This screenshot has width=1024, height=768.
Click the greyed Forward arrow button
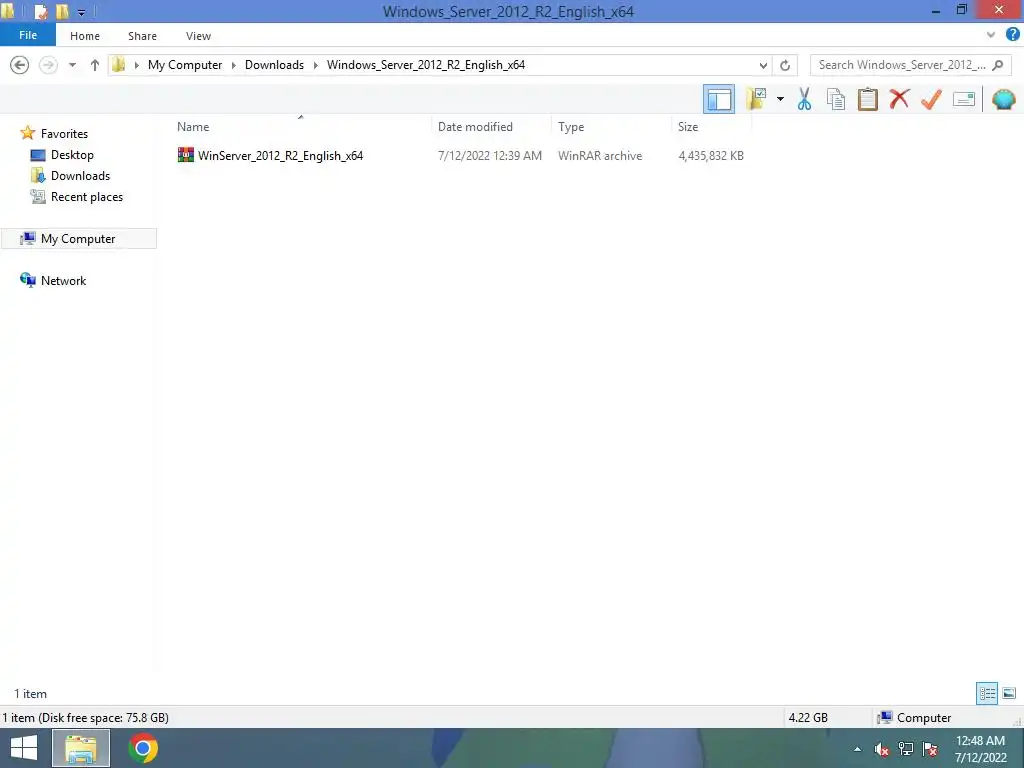pyautogui.click(x=48, y=65)
